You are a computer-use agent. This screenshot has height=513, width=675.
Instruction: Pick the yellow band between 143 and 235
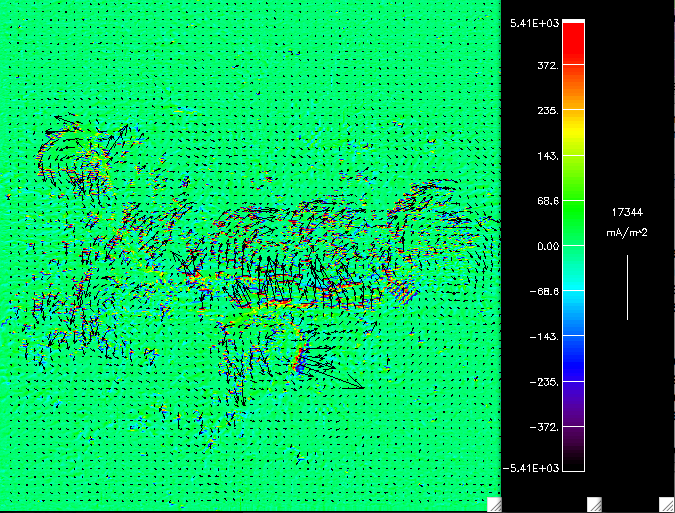(573, 133)
